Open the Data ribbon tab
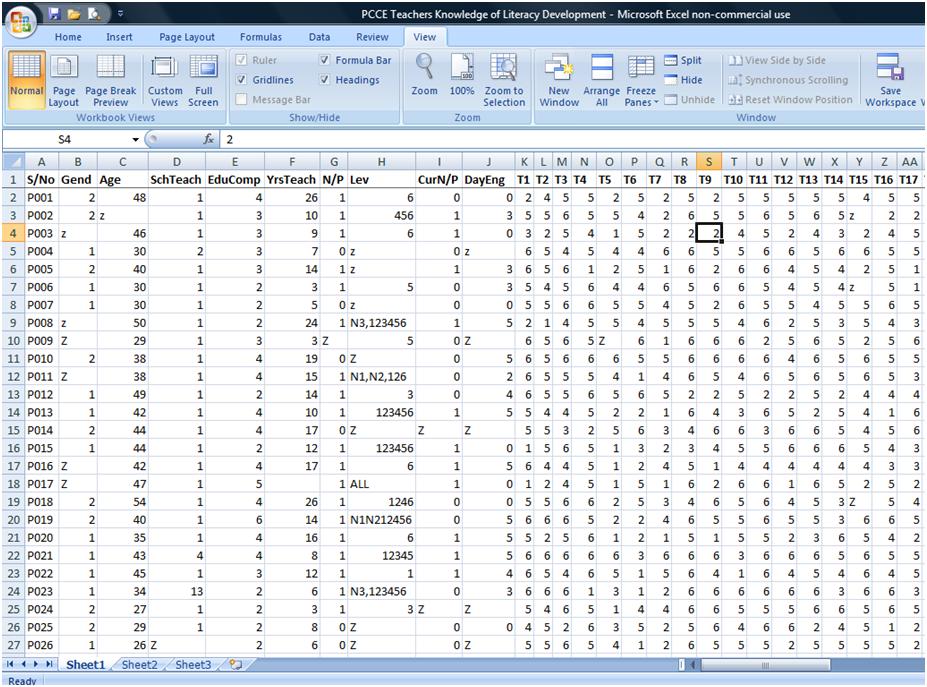The width and height of the screenshot is (927, 687). pyautogui.click(x=319, y=37)
